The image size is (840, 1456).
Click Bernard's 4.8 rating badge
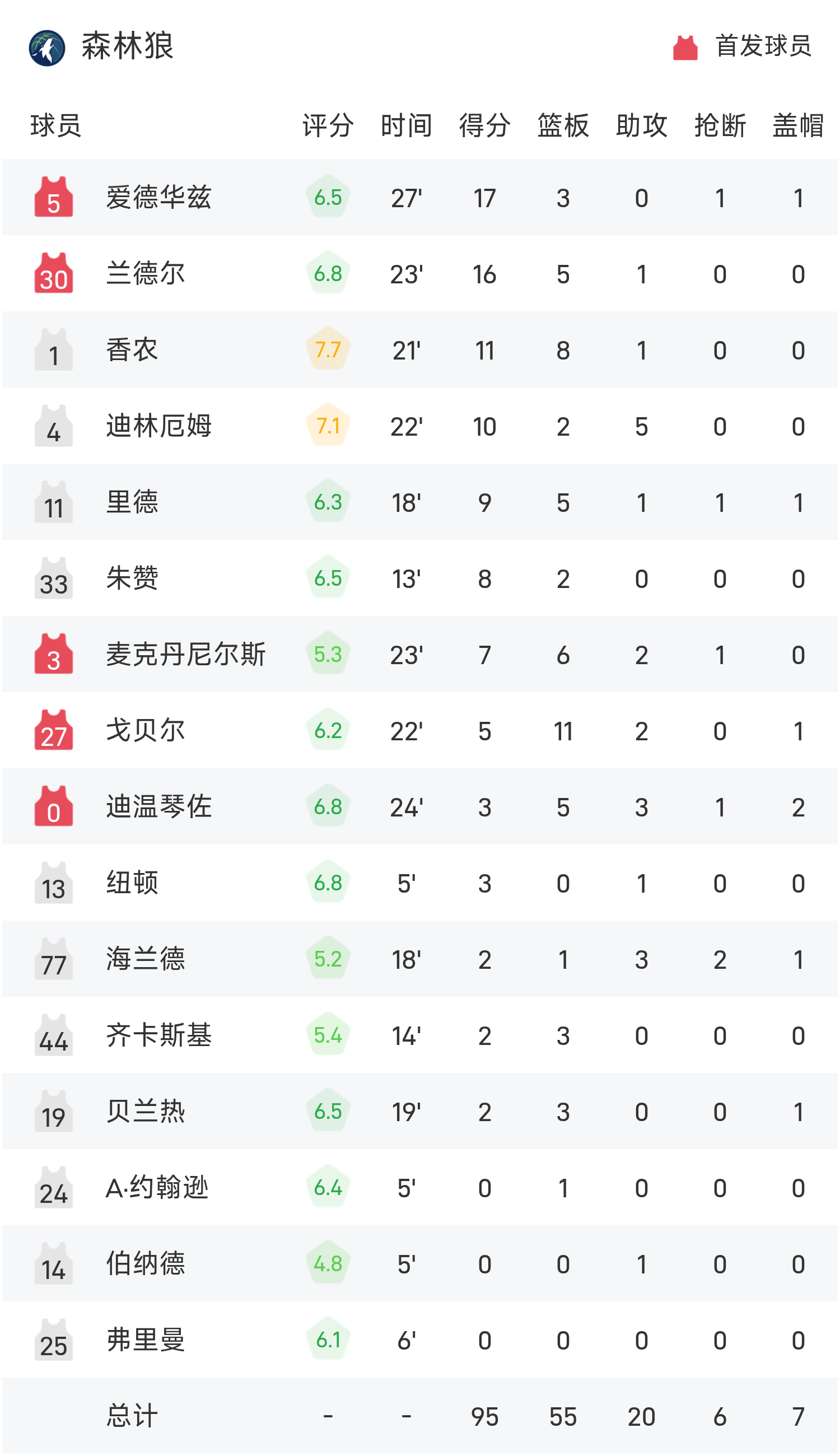pyautogui.click(x=328, y=1263)
